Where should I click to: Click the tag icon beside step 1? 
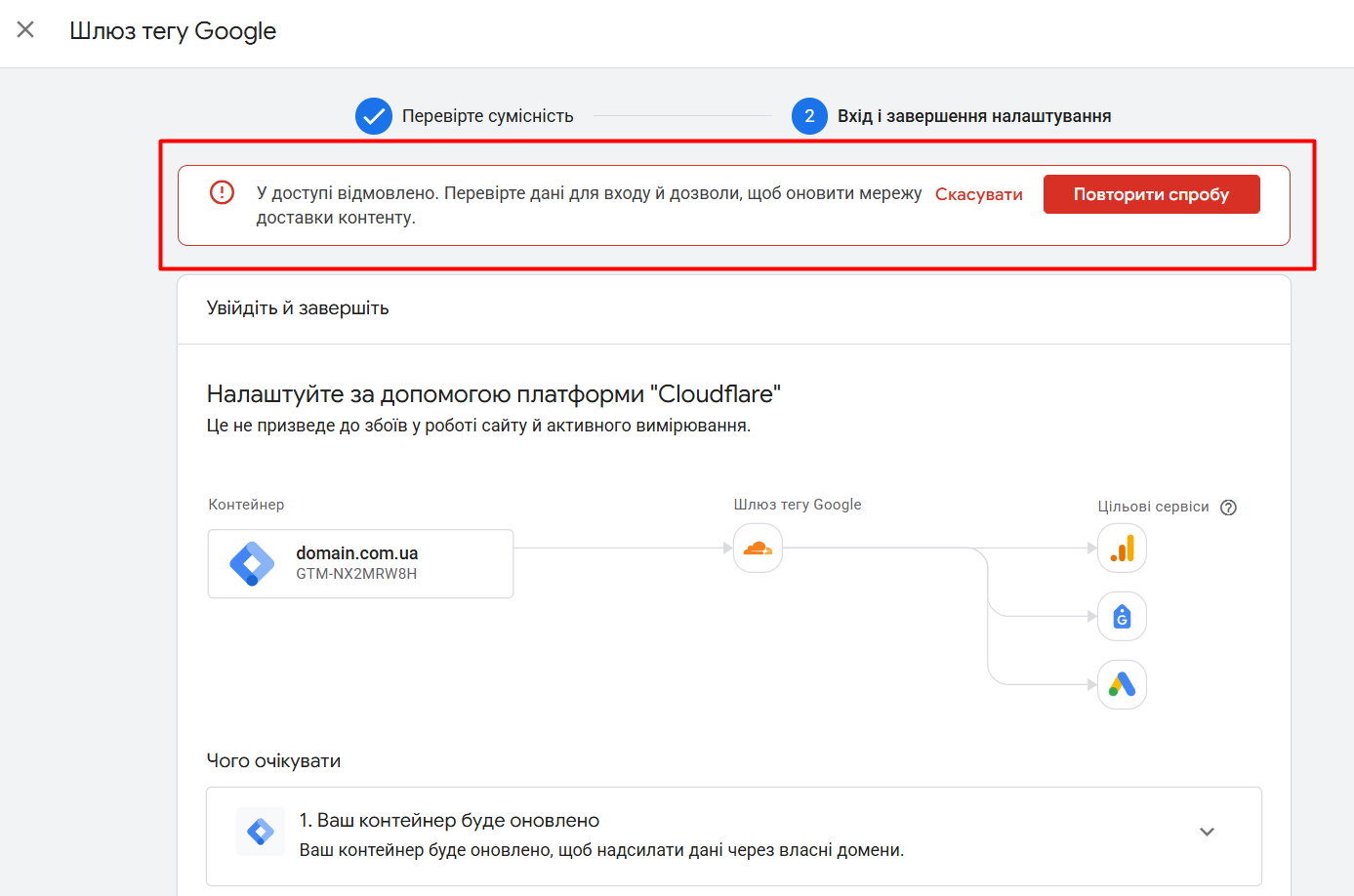point(261,832)
